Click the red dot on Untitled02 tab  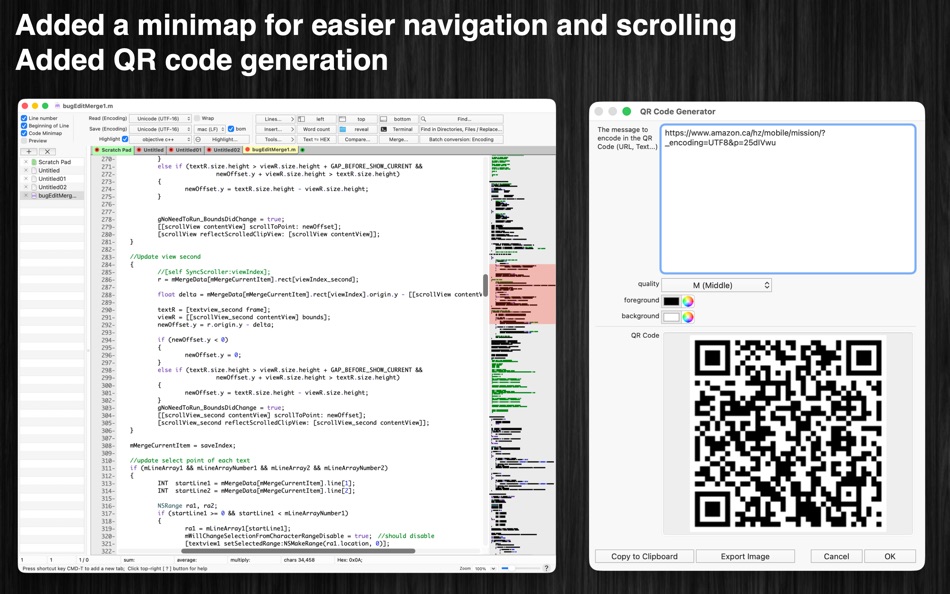[x=209, y=150]
